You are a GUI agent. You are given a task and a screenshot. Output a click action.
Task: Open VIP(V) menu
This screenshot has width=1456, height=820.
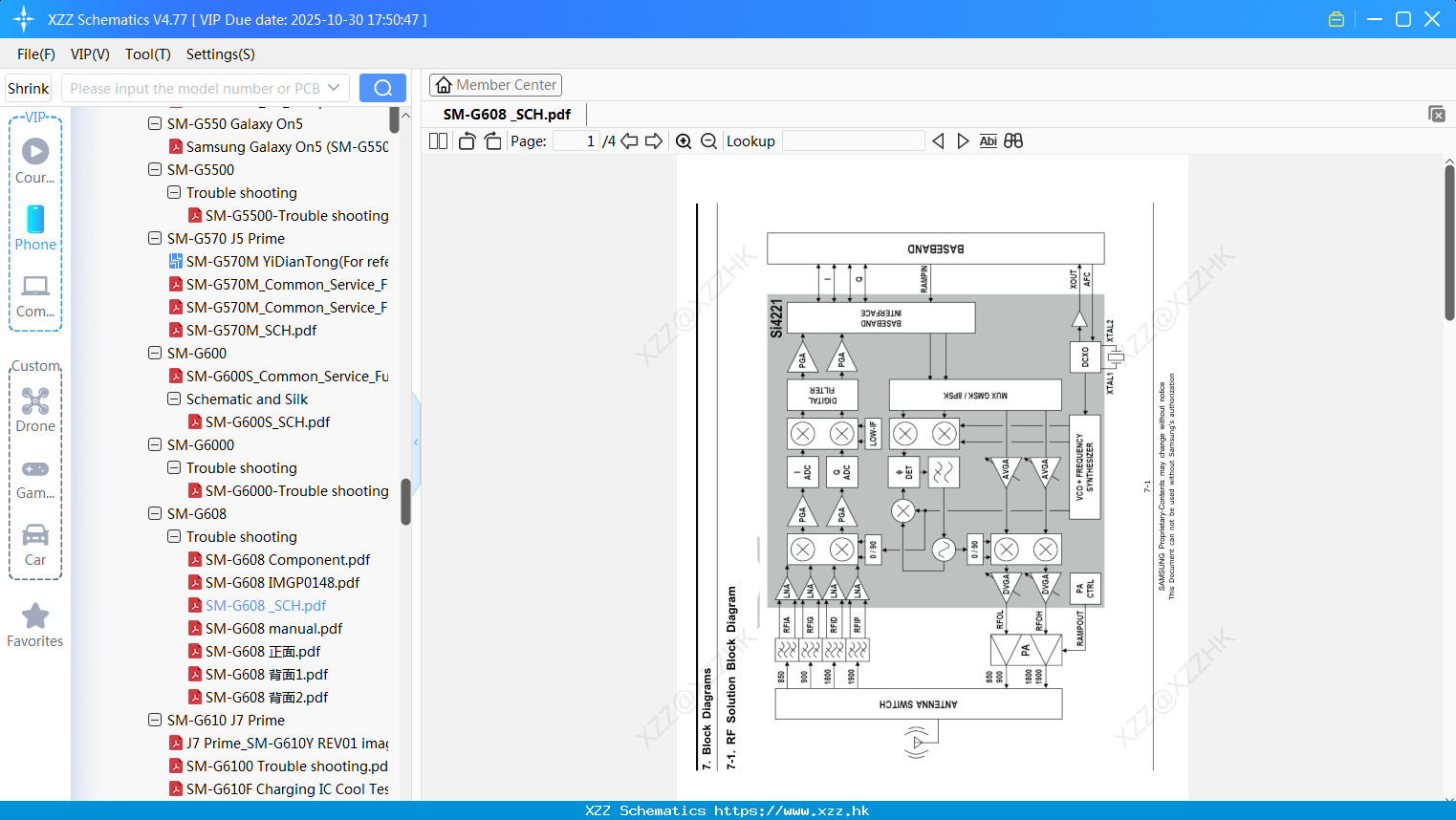[x=90, y=54]
